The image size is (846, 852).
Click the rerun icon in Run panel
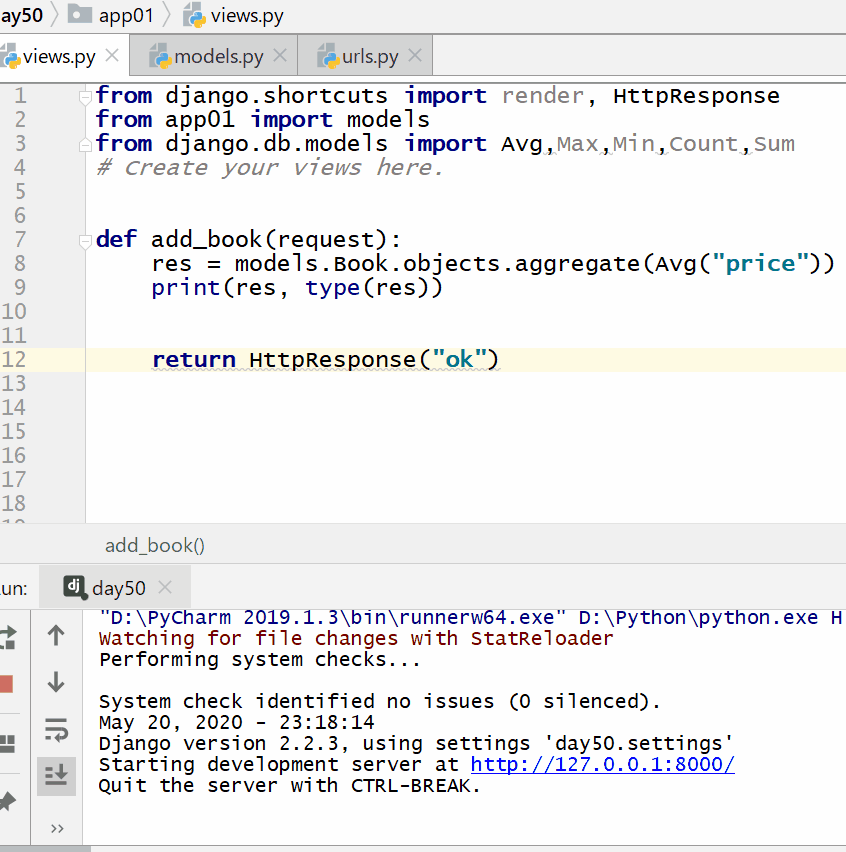(x=8, y=636)
